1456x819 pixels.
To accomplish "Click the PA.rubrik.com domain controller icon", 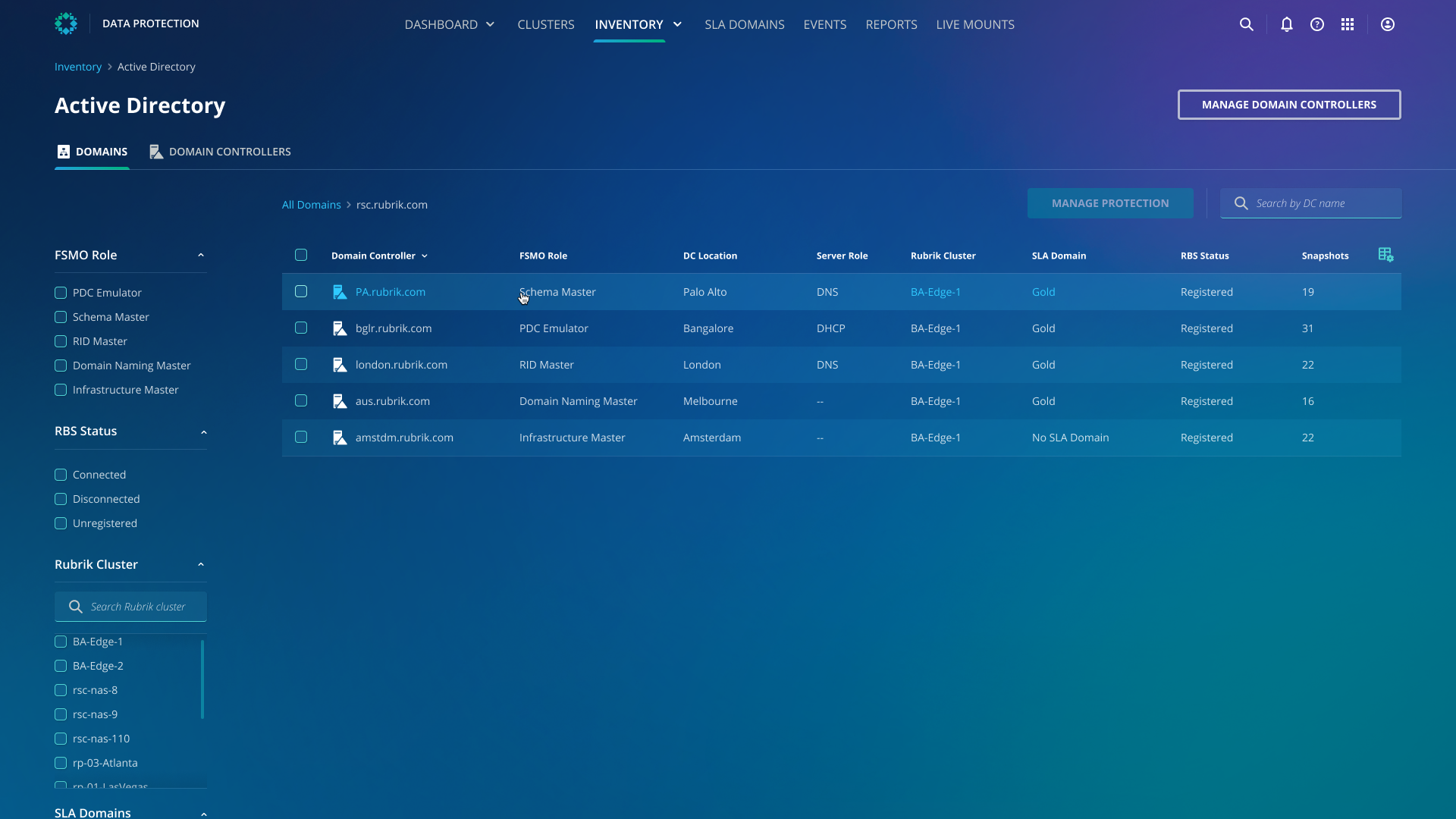I will tap(340, 292).
